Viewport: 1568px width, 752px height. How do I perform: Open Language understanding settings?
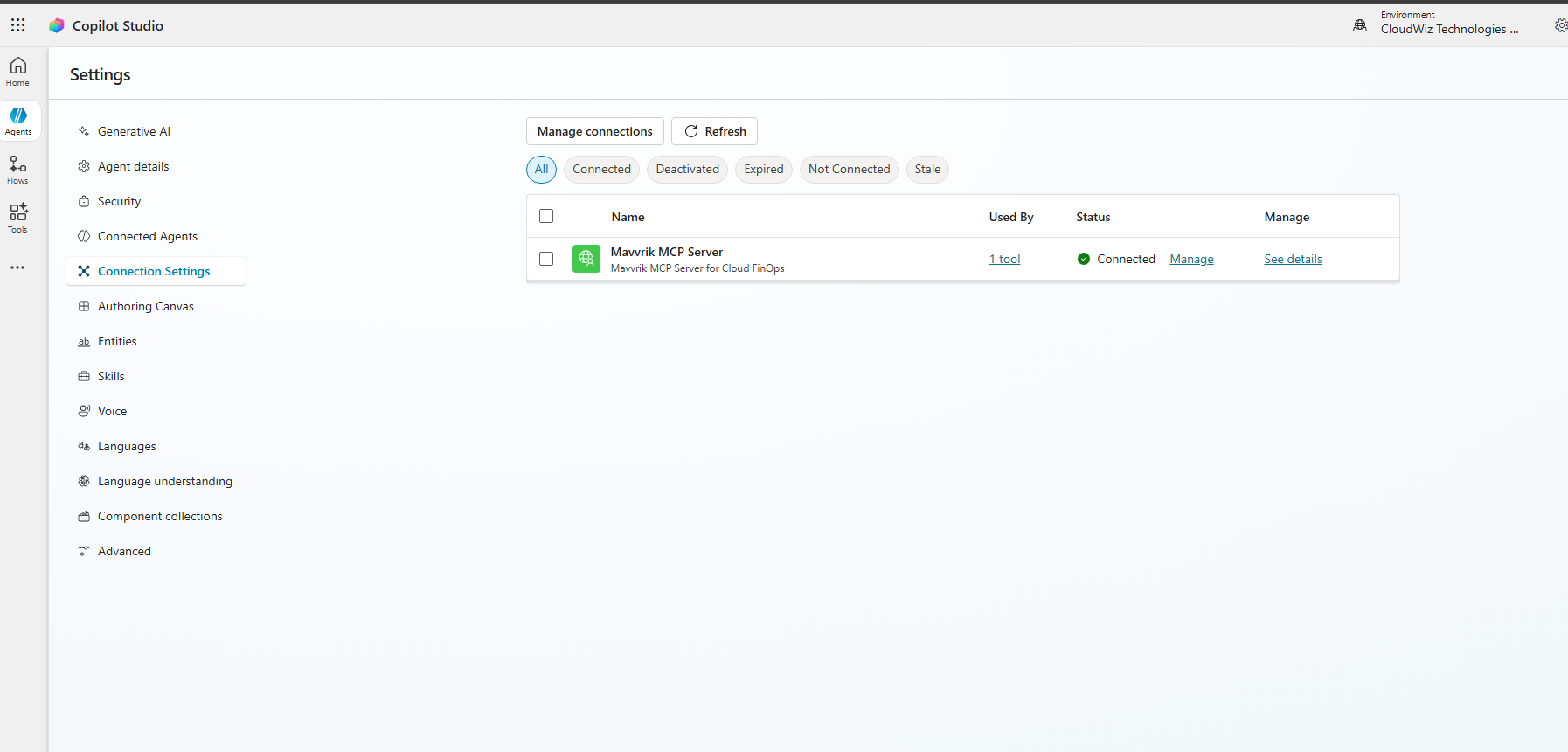pos(156,481)
